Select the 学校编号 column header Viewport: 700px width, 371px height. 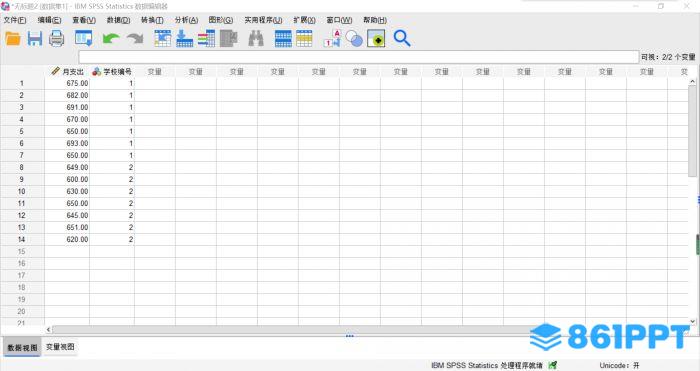(112, 71)
